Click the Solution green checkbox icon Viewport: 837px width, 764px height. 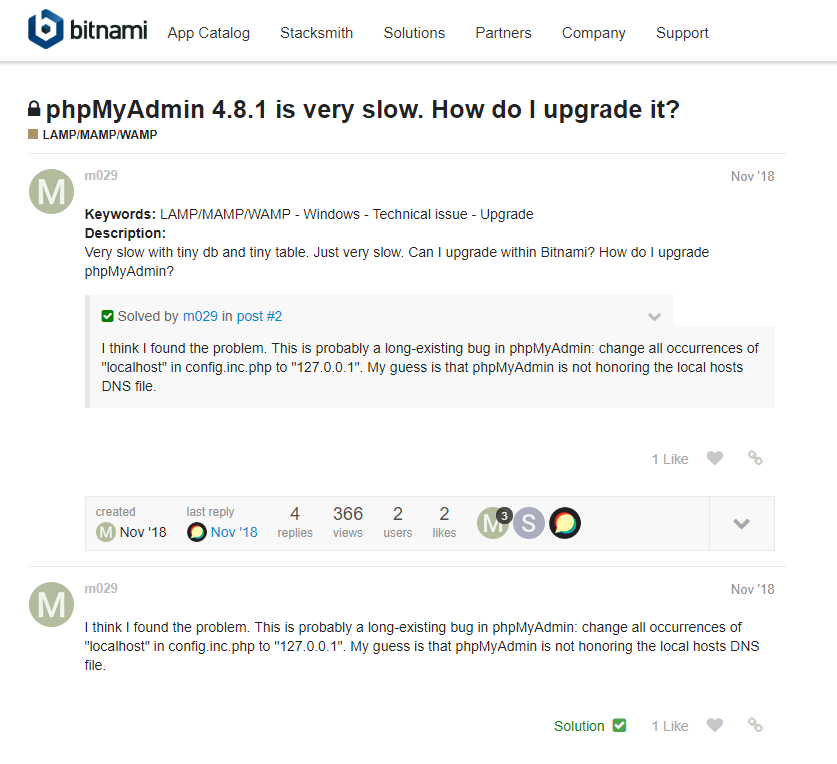pos(619,726)
